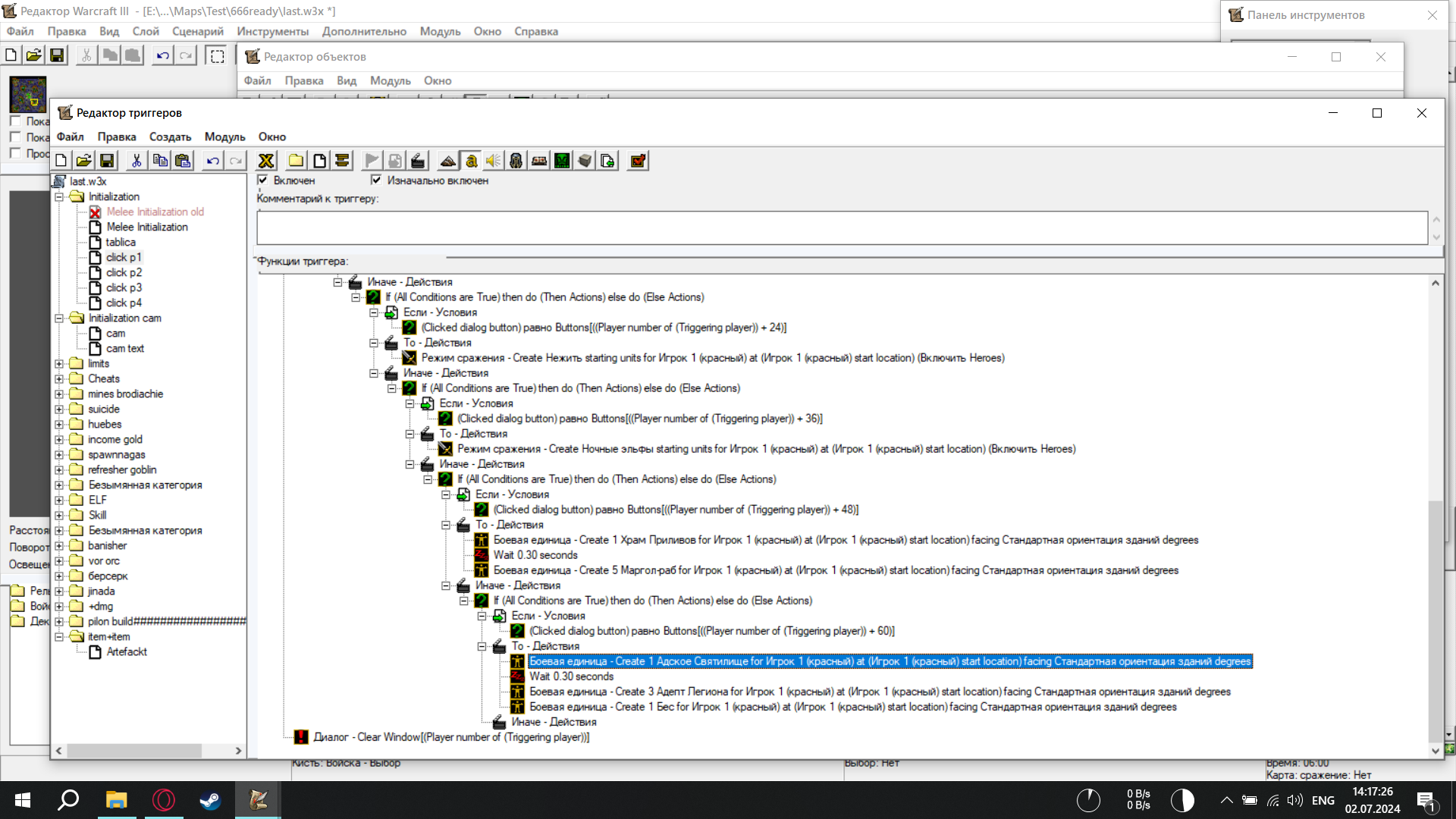Viewport: 1456px width, 819px height.
Task: Save the map in the Trigger Editor toolbar
Action: 107,161
